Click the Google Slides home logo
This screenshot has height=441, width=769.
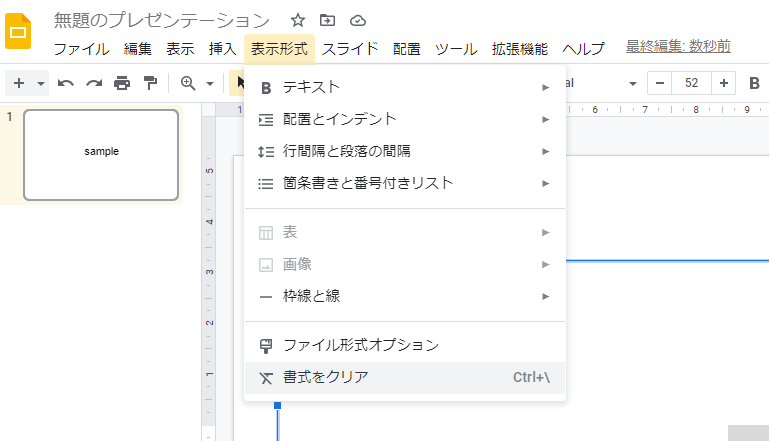[19, 32]
